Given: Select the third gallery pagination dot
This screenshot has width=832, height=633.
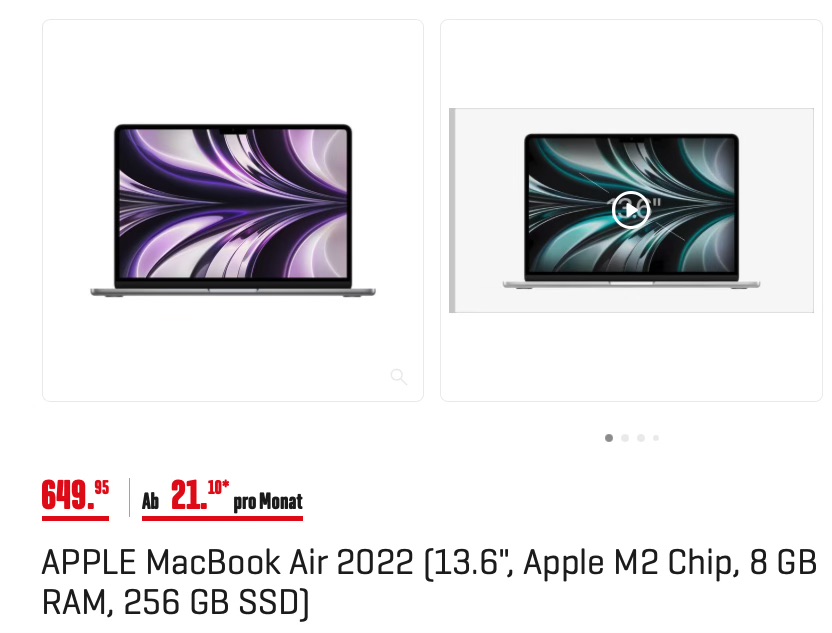Looking at the screenshot, I should (641, 438).
